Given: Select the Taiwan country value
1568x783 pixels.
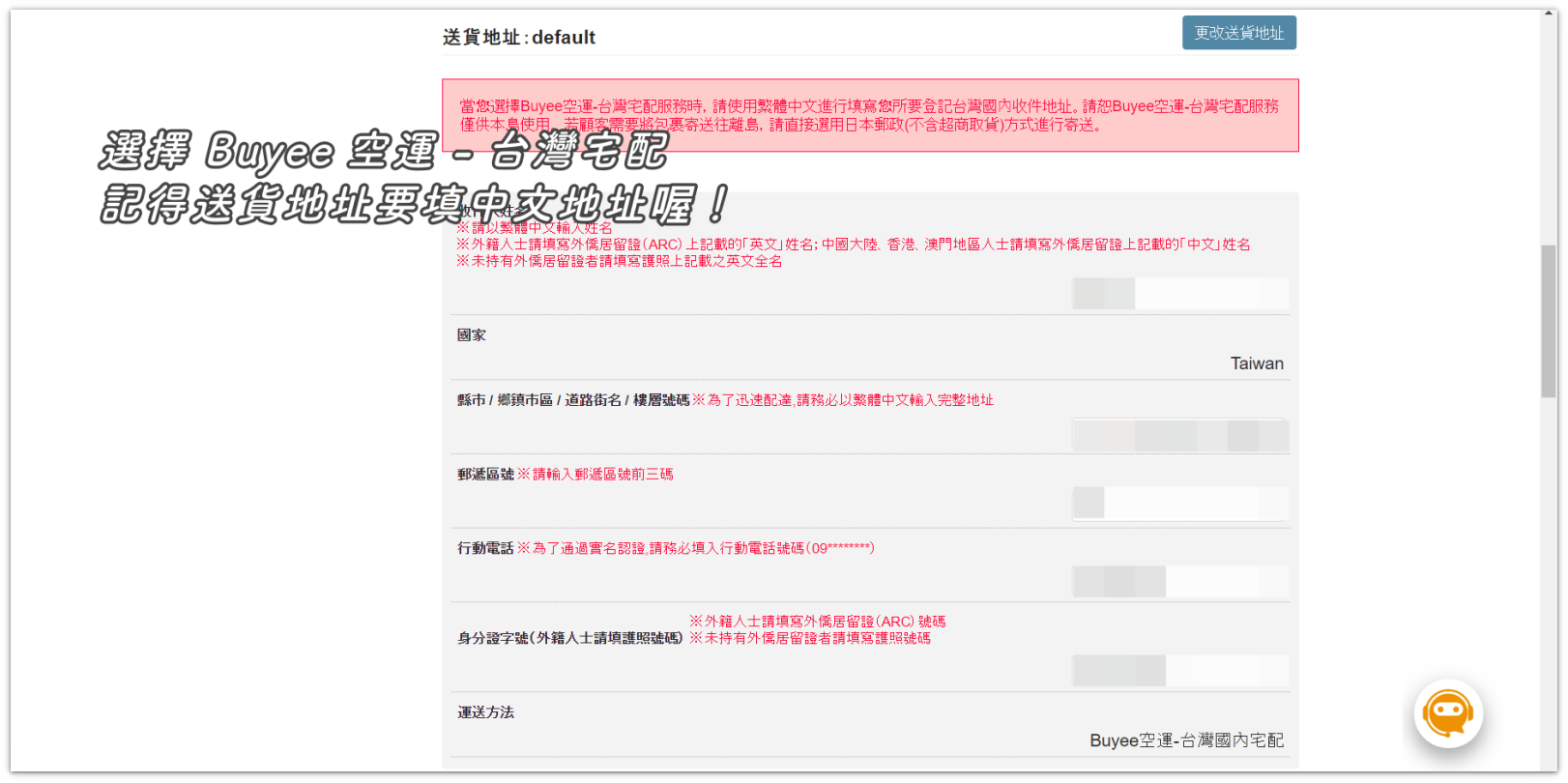Looking at the screenshot, I should (x=1257, y=363).
